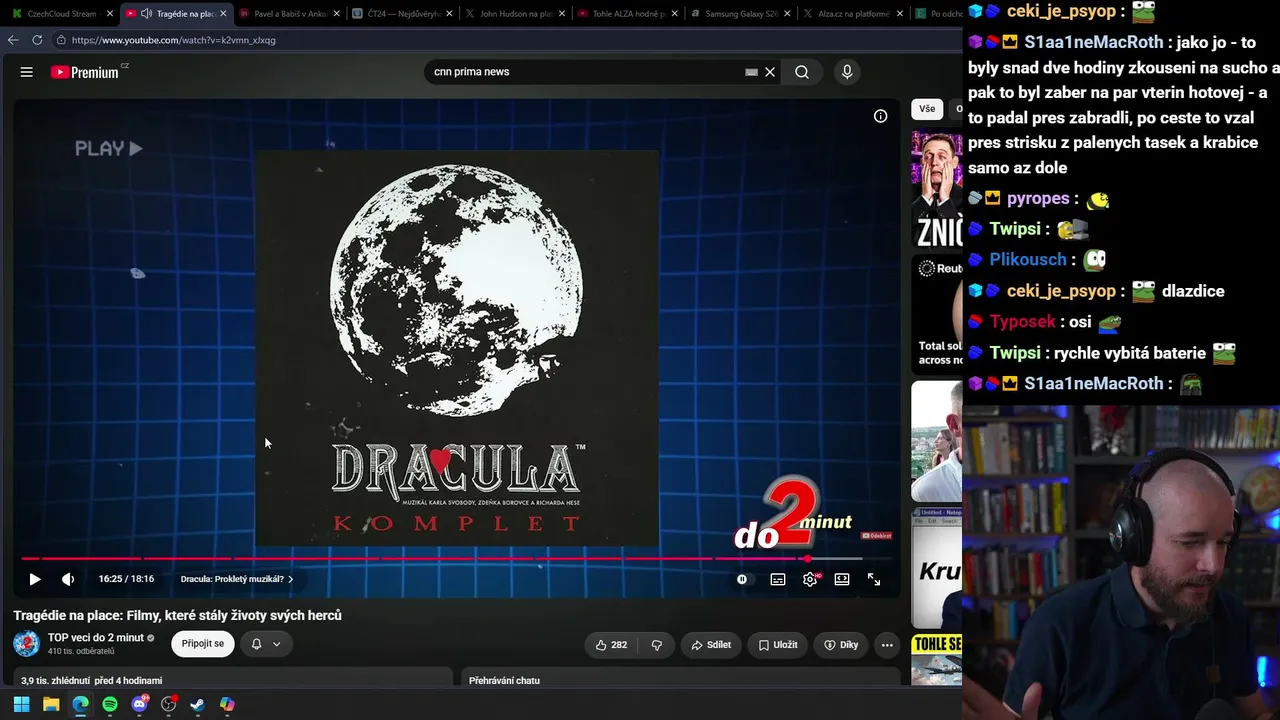Image resolution: width=1280 pixels, height=720 pixels.
Task: Click chat username pyropes
Action: (x=1038, y=198)
